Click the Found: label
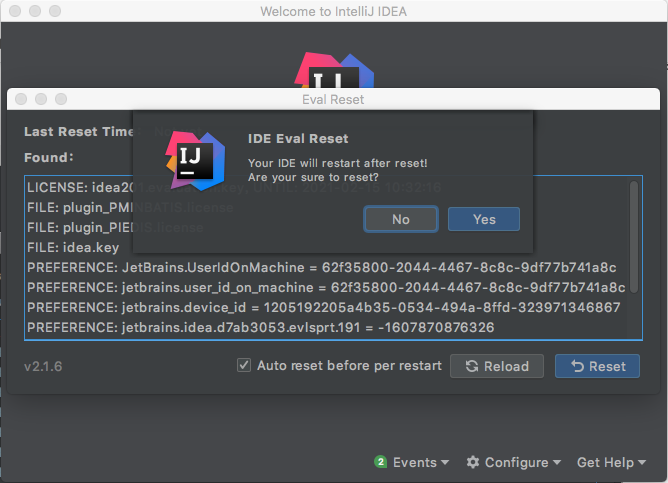Screen dimensions: 668x483 click(x=49, y=158)
